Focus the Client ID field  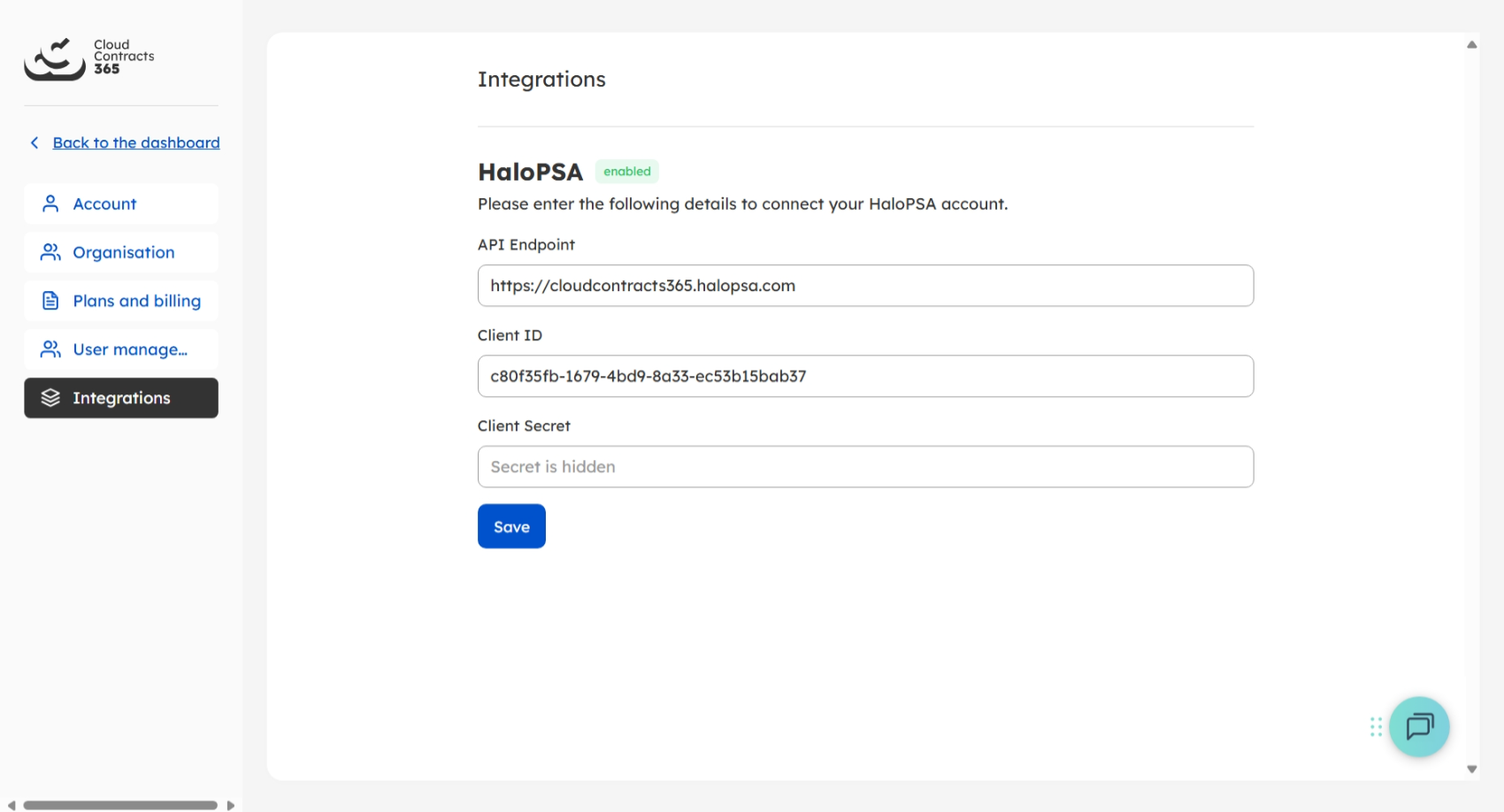point(865,376)
